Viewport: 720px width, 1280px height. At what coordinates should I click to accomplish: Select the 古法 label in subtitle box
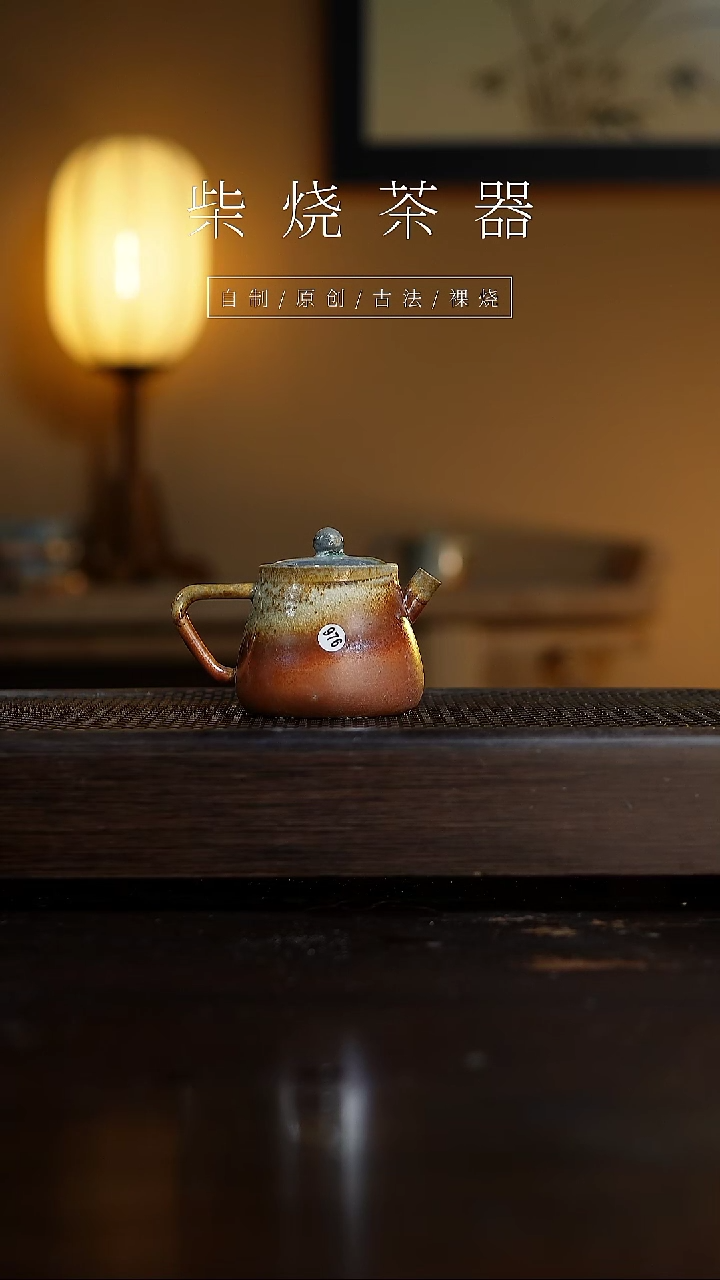(397, 298)
